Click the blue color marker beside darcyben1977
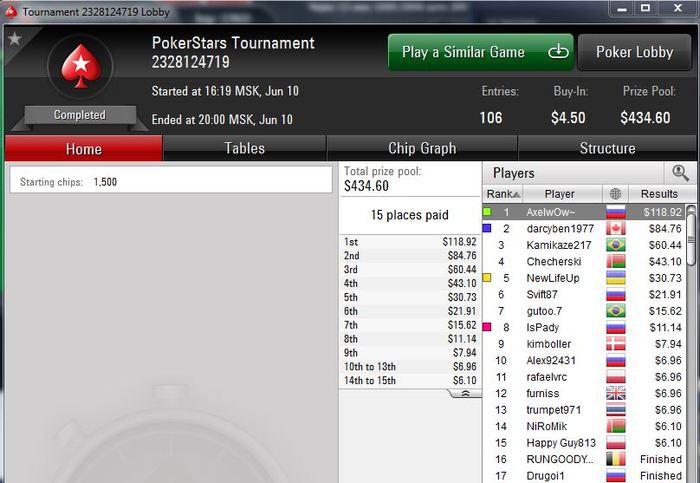Viewport: 700px width, 483px height. pyautogui.click(x=487, y=228)
